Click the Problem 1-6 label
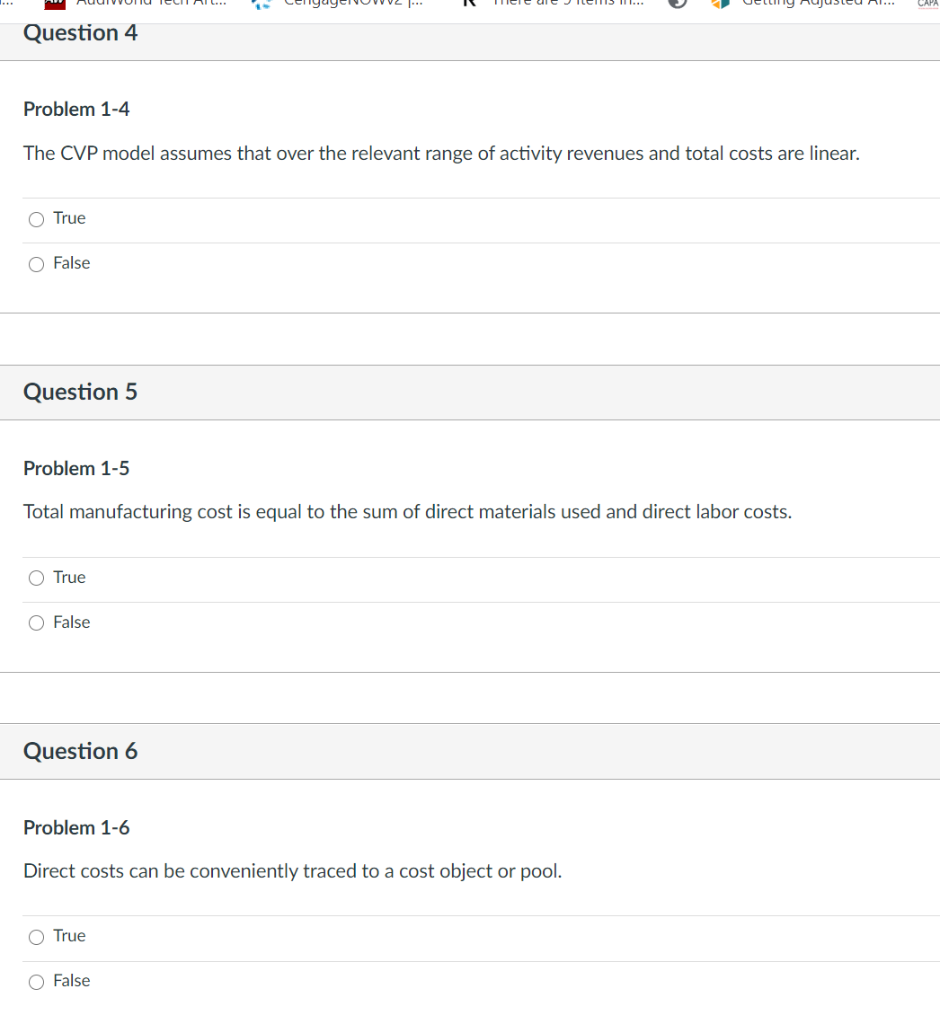Screen dimensions: 940x1024 tap(76, 827)
